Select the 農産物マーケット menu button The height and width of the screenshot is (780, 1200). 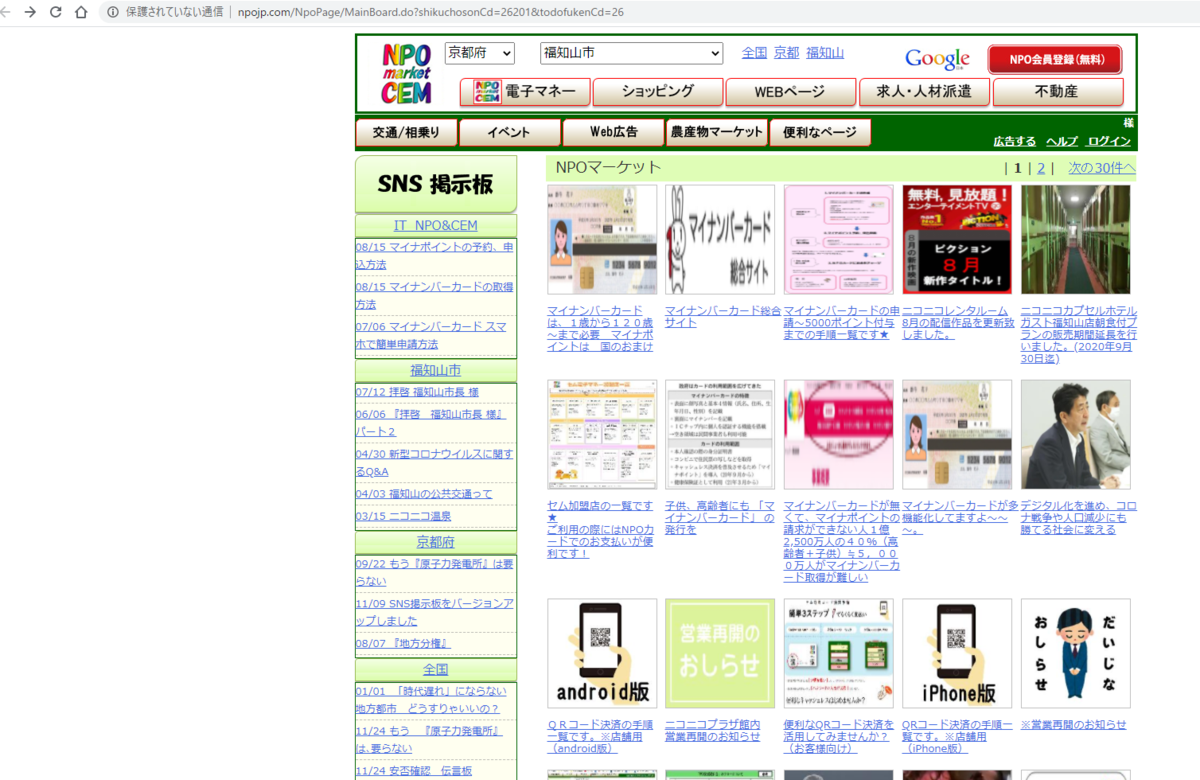[717, 133]
